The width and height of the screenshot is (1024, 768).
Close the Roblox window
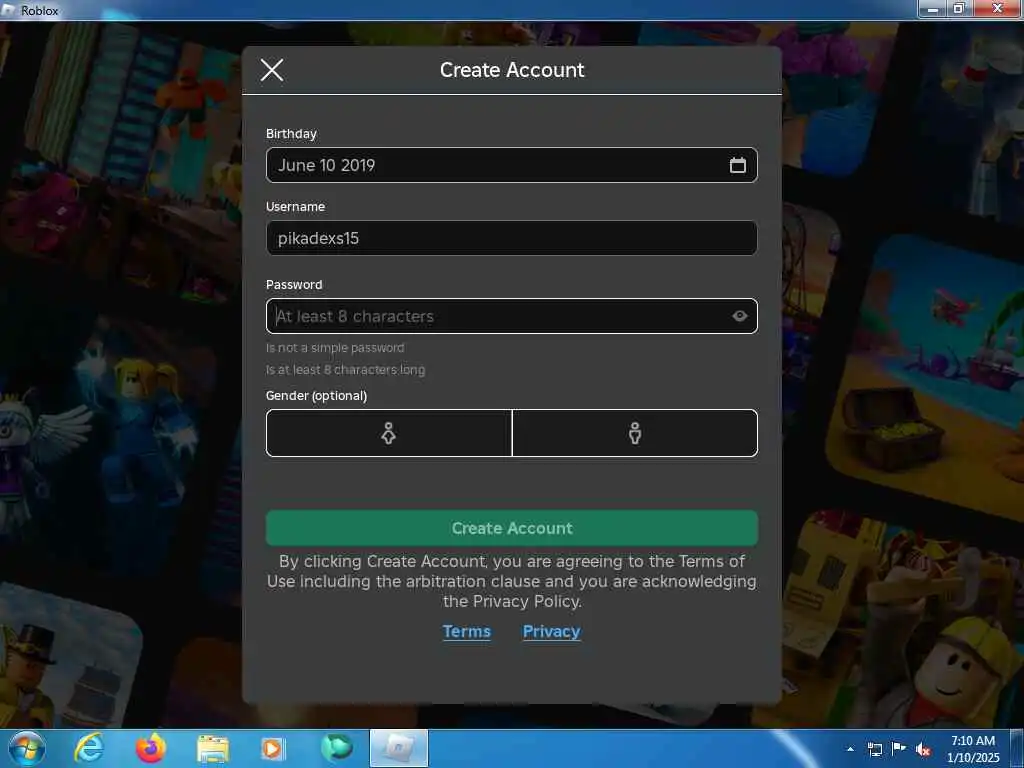point(997,8)
